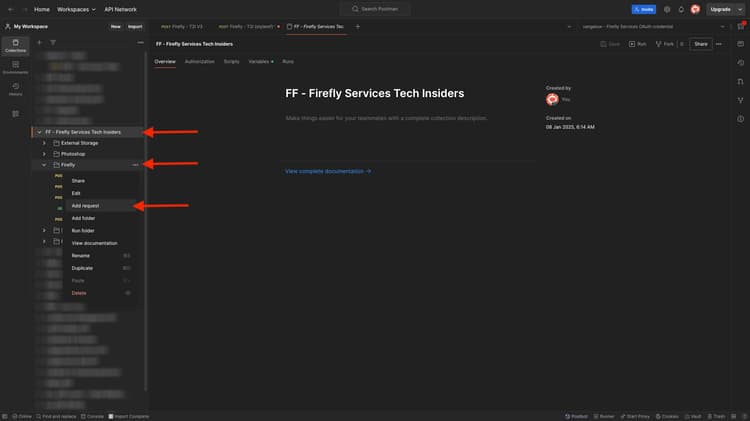This screenshot has width=750, height=421.
Task: Switch to the Authorization tab
Action: 199,62
